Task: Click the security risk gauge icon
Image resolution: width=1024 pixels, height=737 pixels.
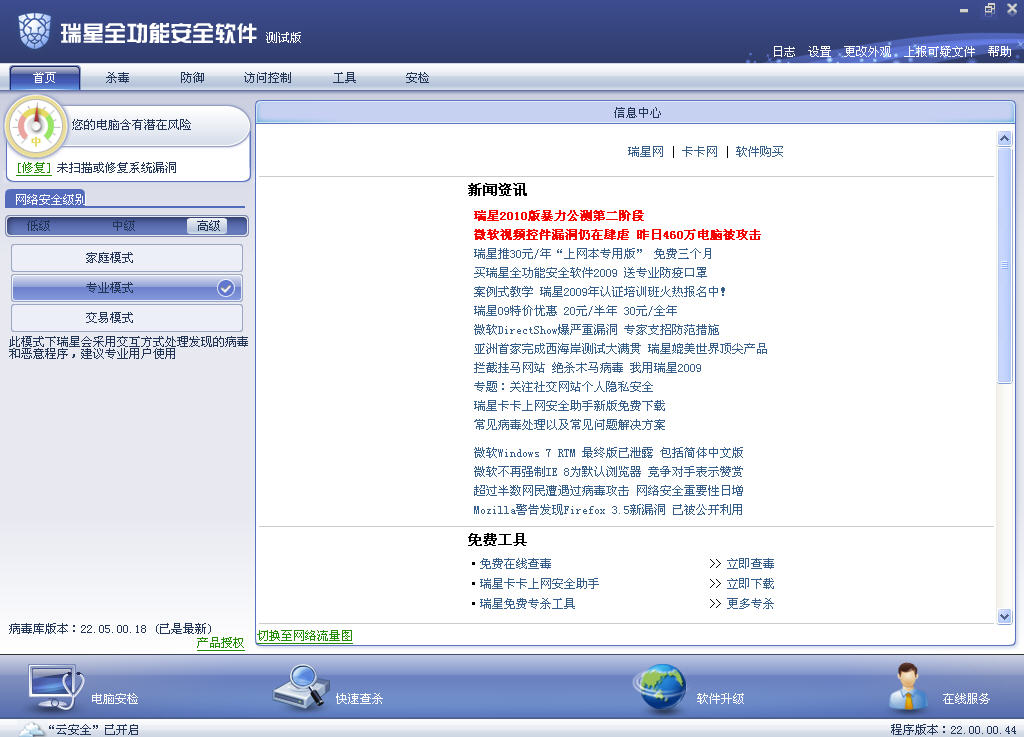Action: pyautogui.click(x=36, y=127)
